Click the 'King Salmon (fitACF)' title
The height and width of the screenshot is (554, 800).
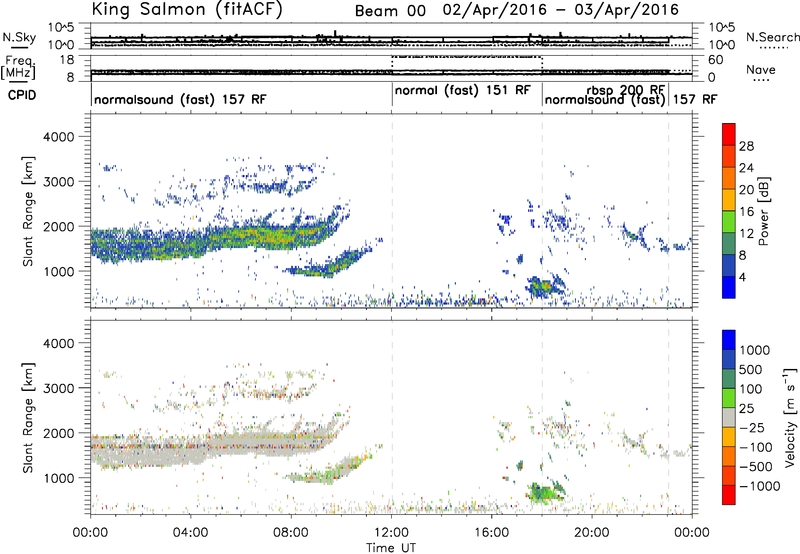click(187, 10)
